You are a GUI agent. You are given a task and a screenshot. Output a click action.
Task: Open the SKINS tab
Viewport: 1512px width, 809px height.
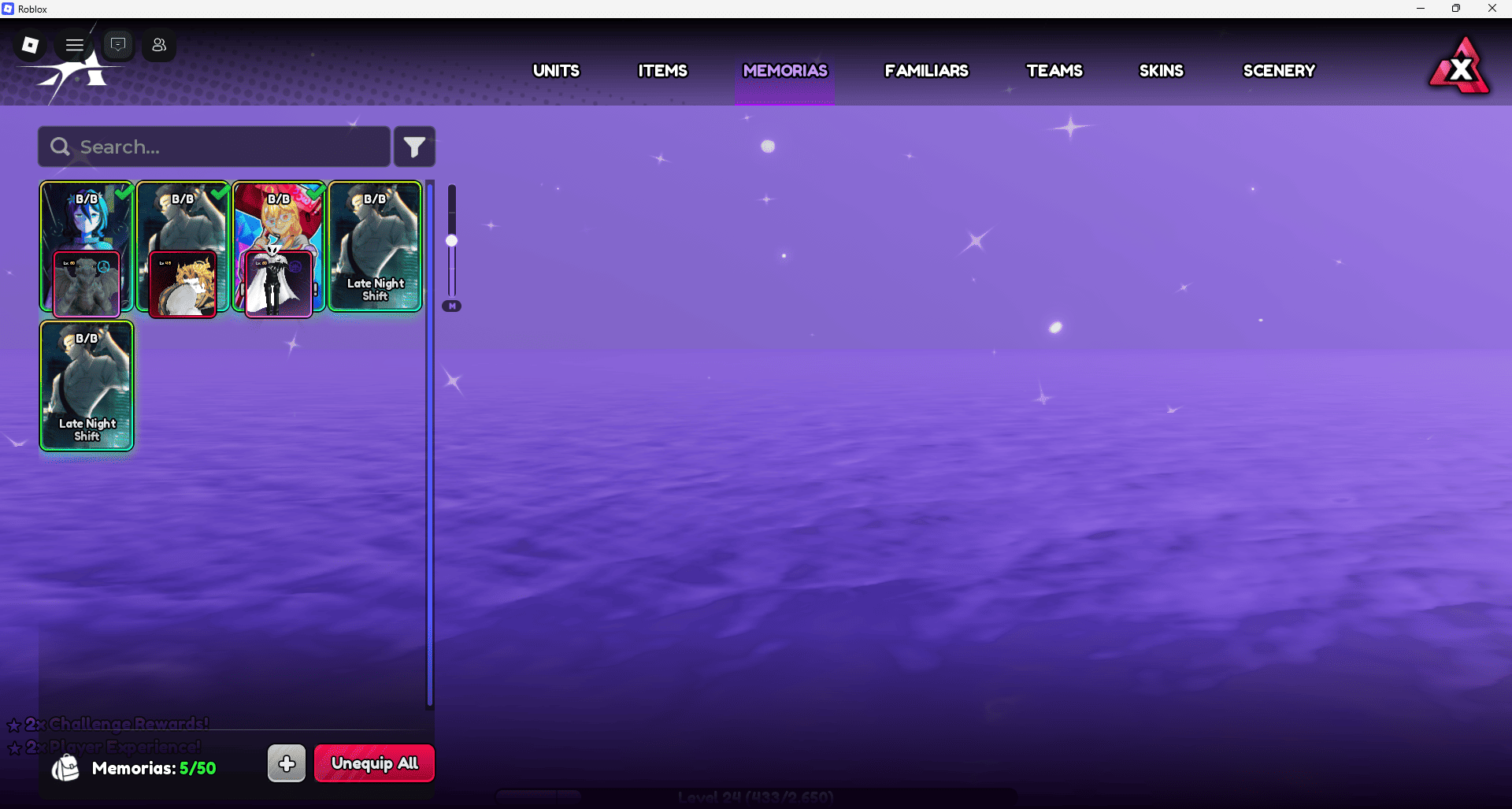[x=1161, y=71]
